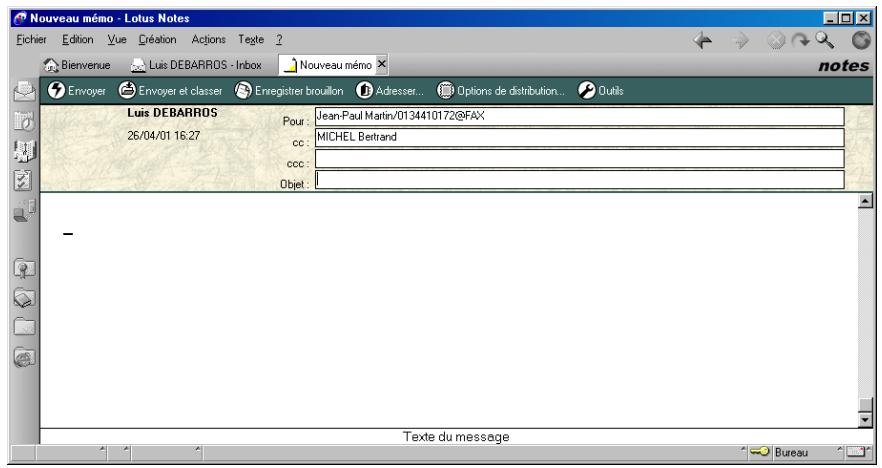The image size is (882, 468).
Task: Click the Envoyer et classer folder icon
Action: [x=127, y=90]
